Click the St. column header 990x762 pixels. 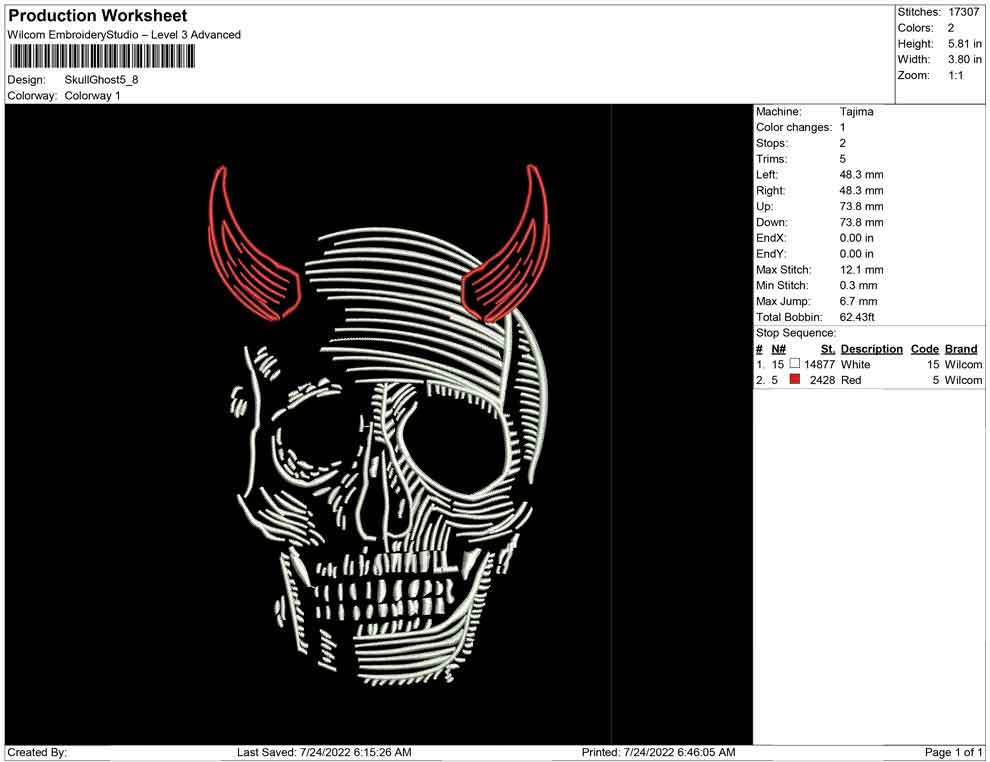tap(827, 349)
